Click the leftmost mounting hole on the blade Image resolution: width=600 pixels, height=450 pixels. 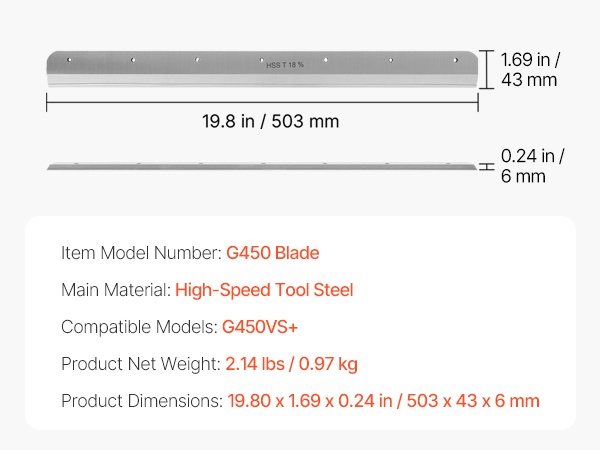(70, 61)
